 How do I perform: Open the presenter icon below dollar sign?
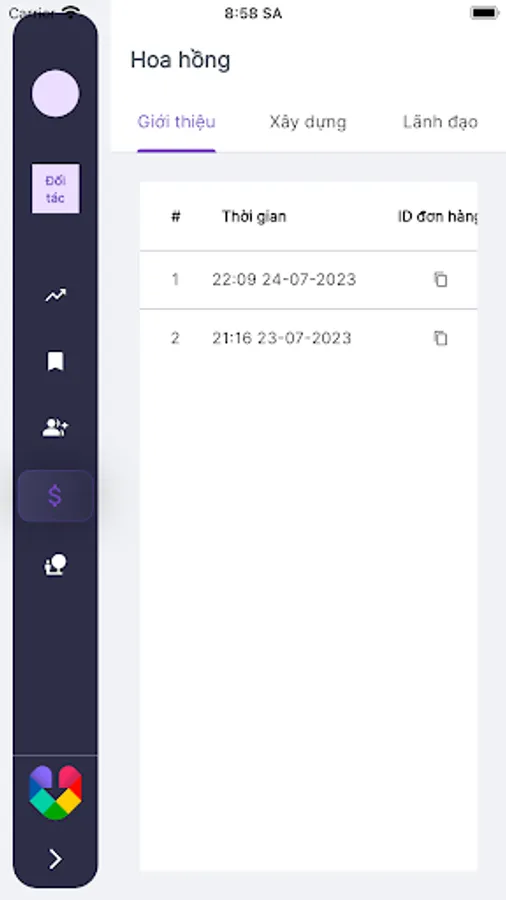(56, 565)
